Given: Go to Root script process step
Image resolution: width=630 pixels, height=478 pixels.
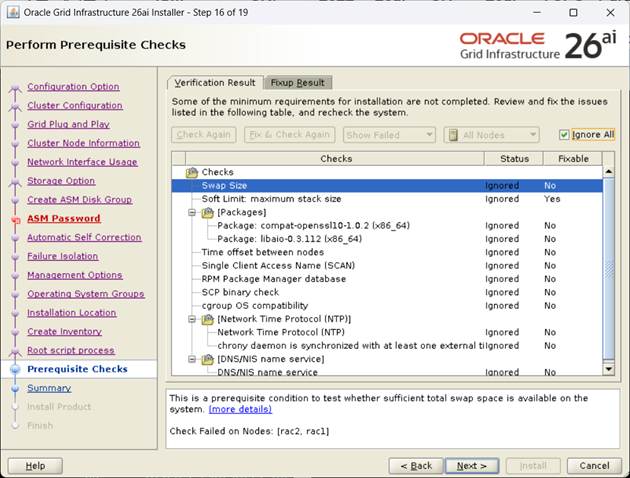Looking at the screenshot, I should pyautogui.click(x=71, y=351).
